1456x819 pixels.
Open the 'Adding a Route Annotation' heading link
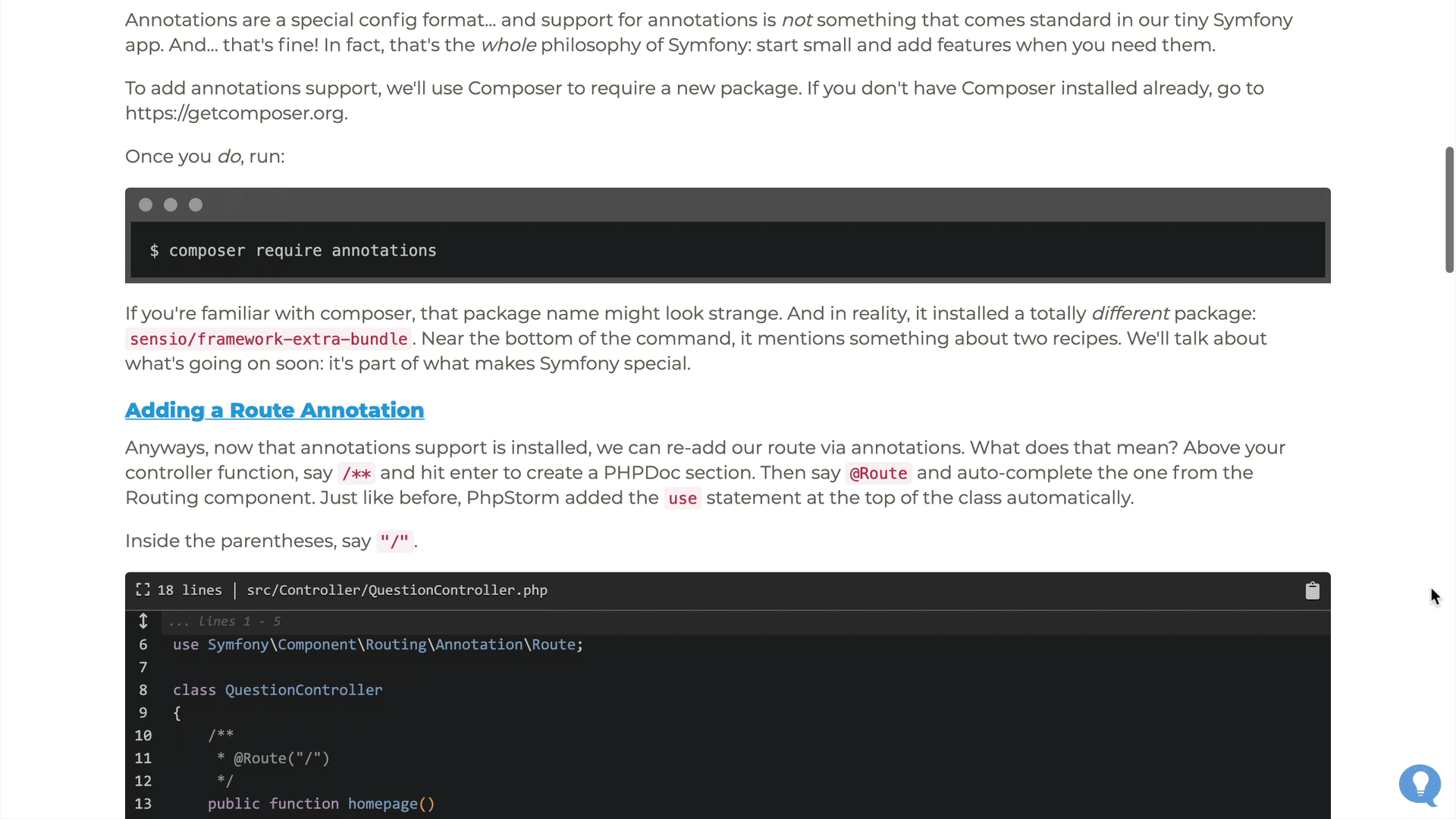pos(275,410)
